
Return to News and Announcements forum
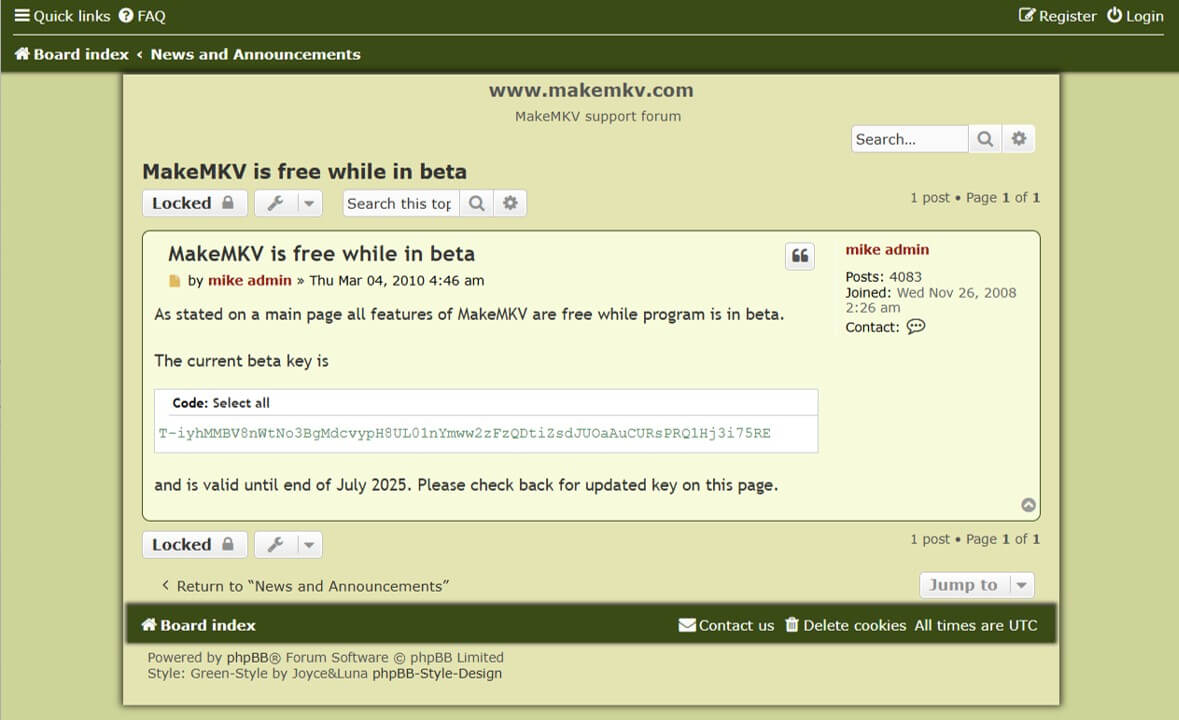305,586
